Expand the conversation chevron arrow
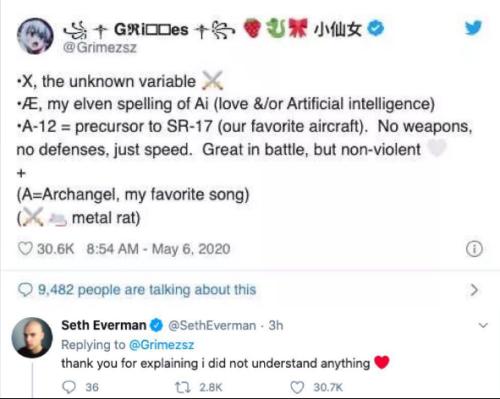The width and height of the screenshot is (500, 399). coord(474,290)
